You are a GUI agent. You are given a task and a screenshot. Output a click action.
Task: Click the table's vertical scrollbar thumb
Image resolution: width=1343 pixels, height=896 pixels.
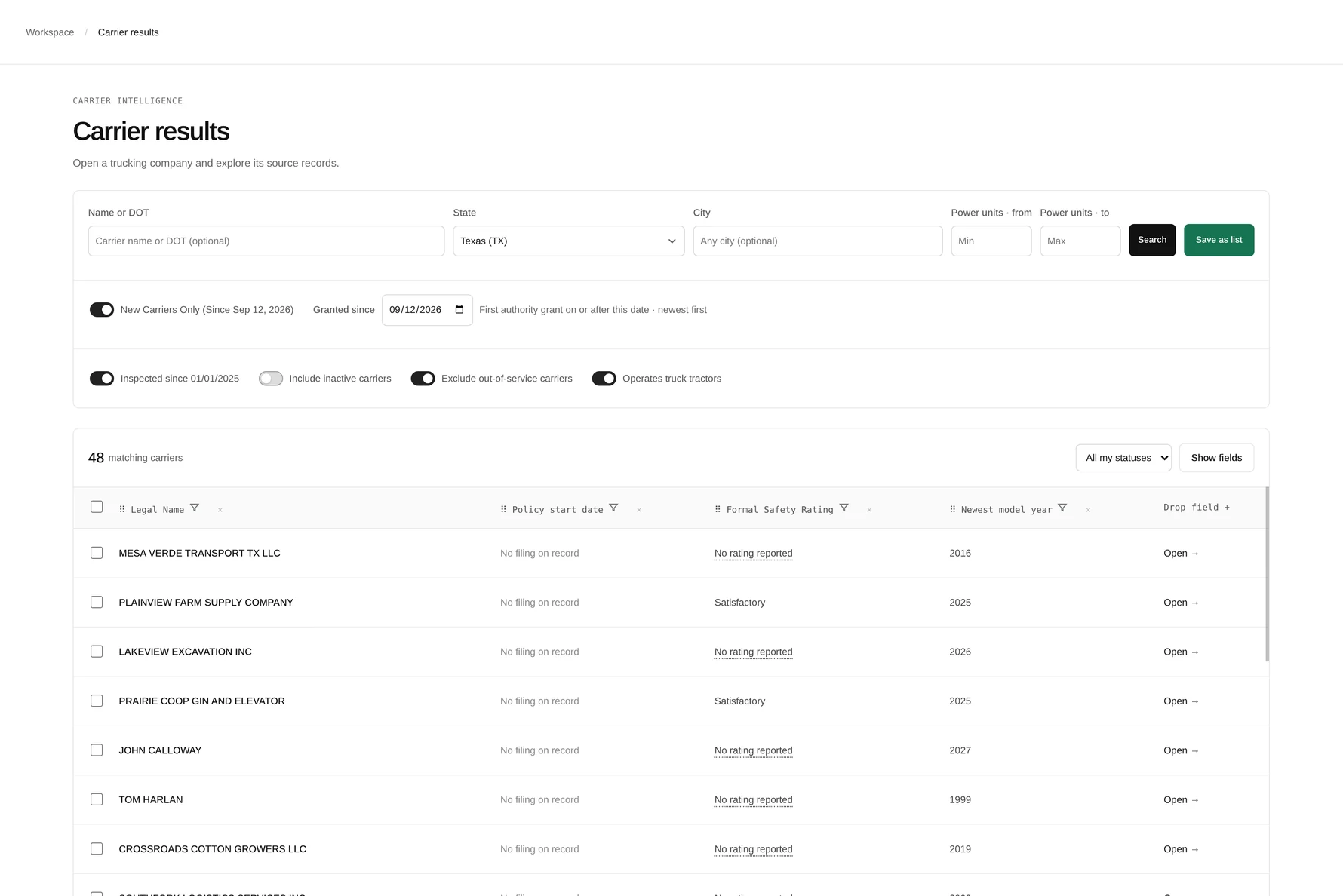click(1267, 575)
